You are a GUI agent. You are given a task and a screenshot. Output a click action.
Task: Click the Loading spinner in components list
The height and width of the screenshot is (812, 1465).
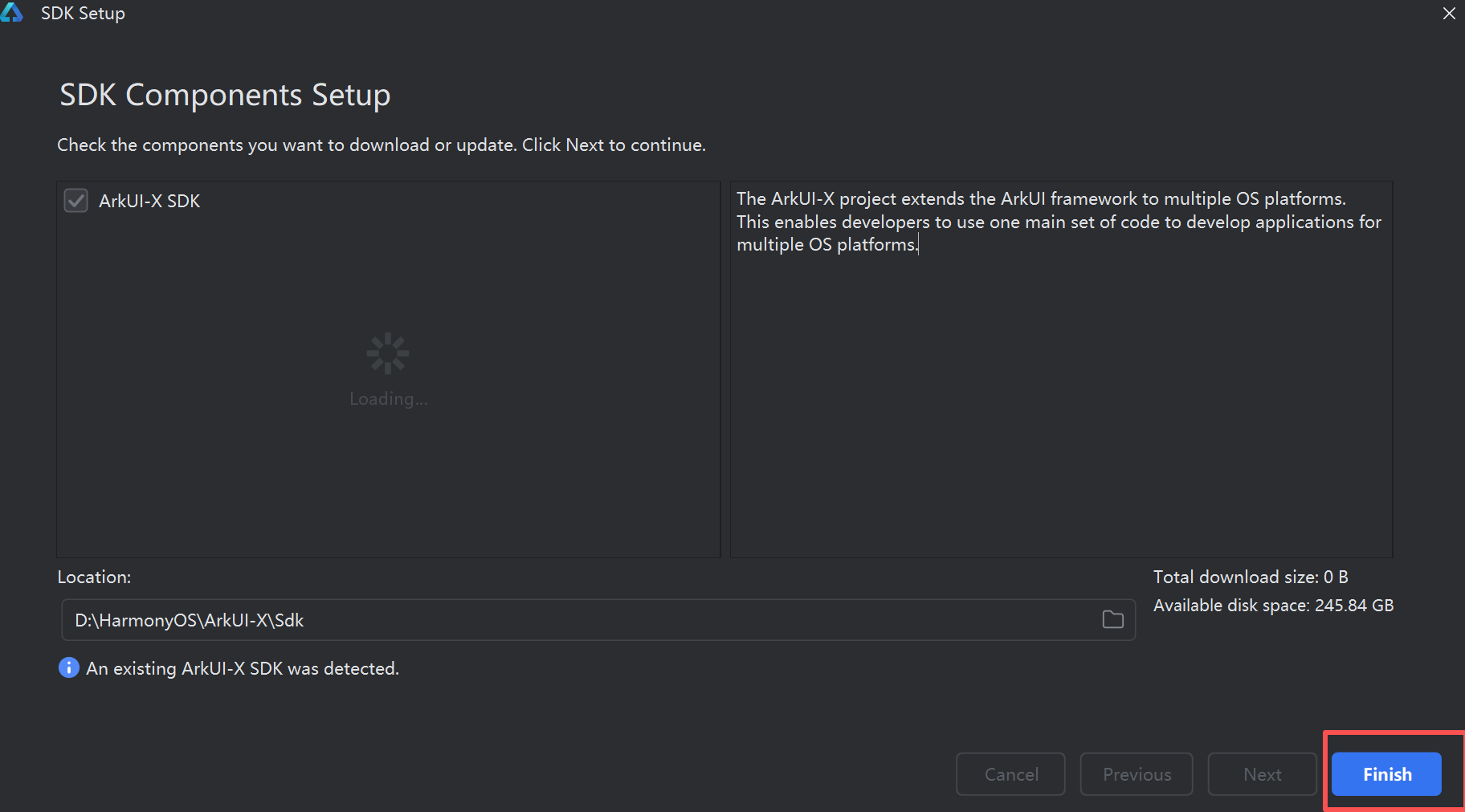[x=388, y=353]
